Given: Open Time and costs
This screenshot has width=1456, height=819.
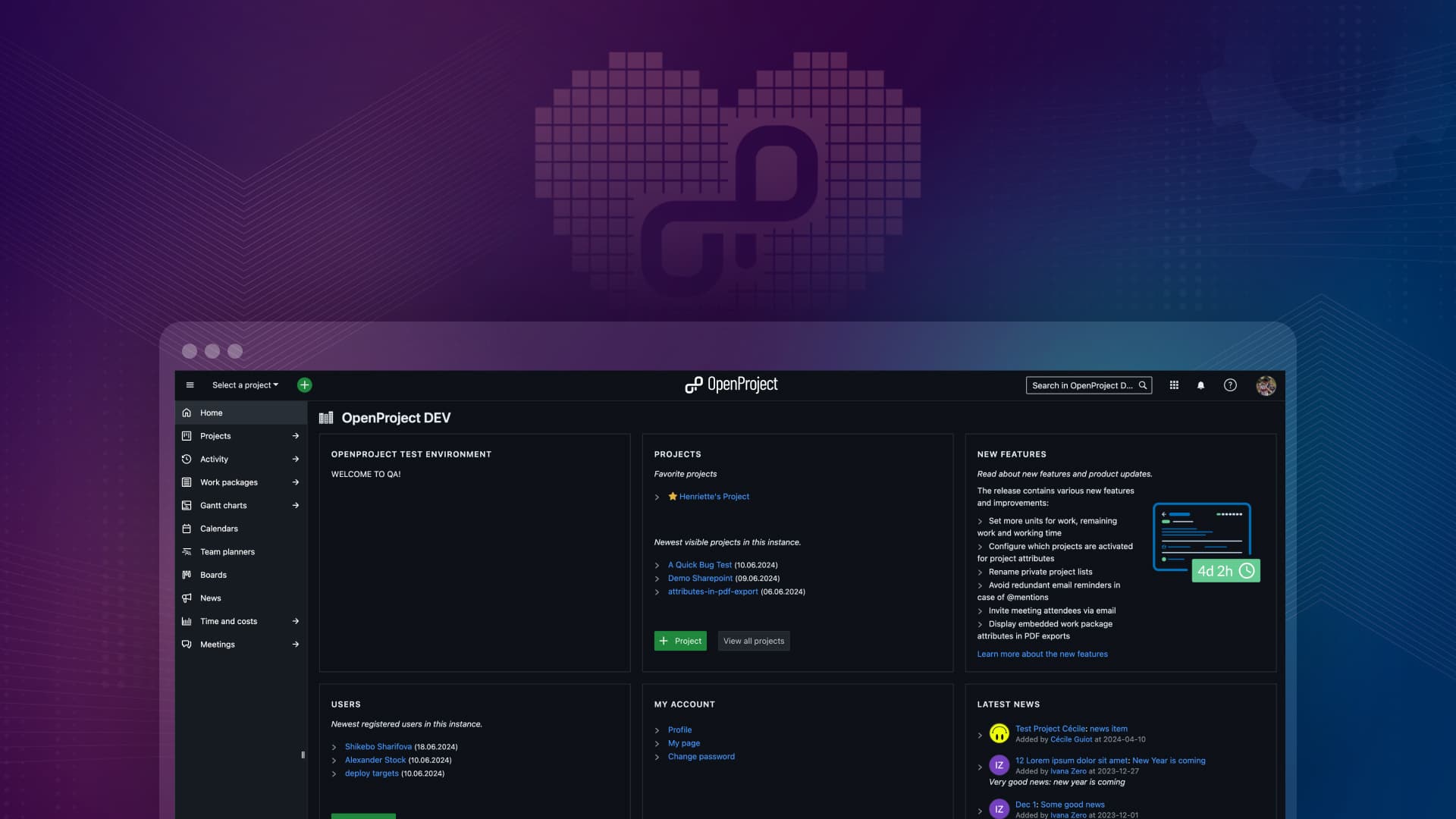Looking at the screenshot, I should pyautogui.click(x=227, y=620).
